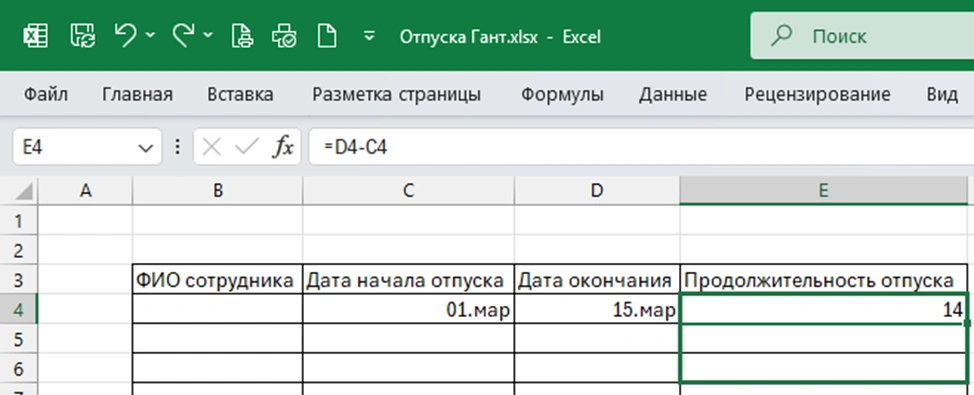The image size is (974, 395).
Task: Open the Разметка страницы tab
Action: 396,94
